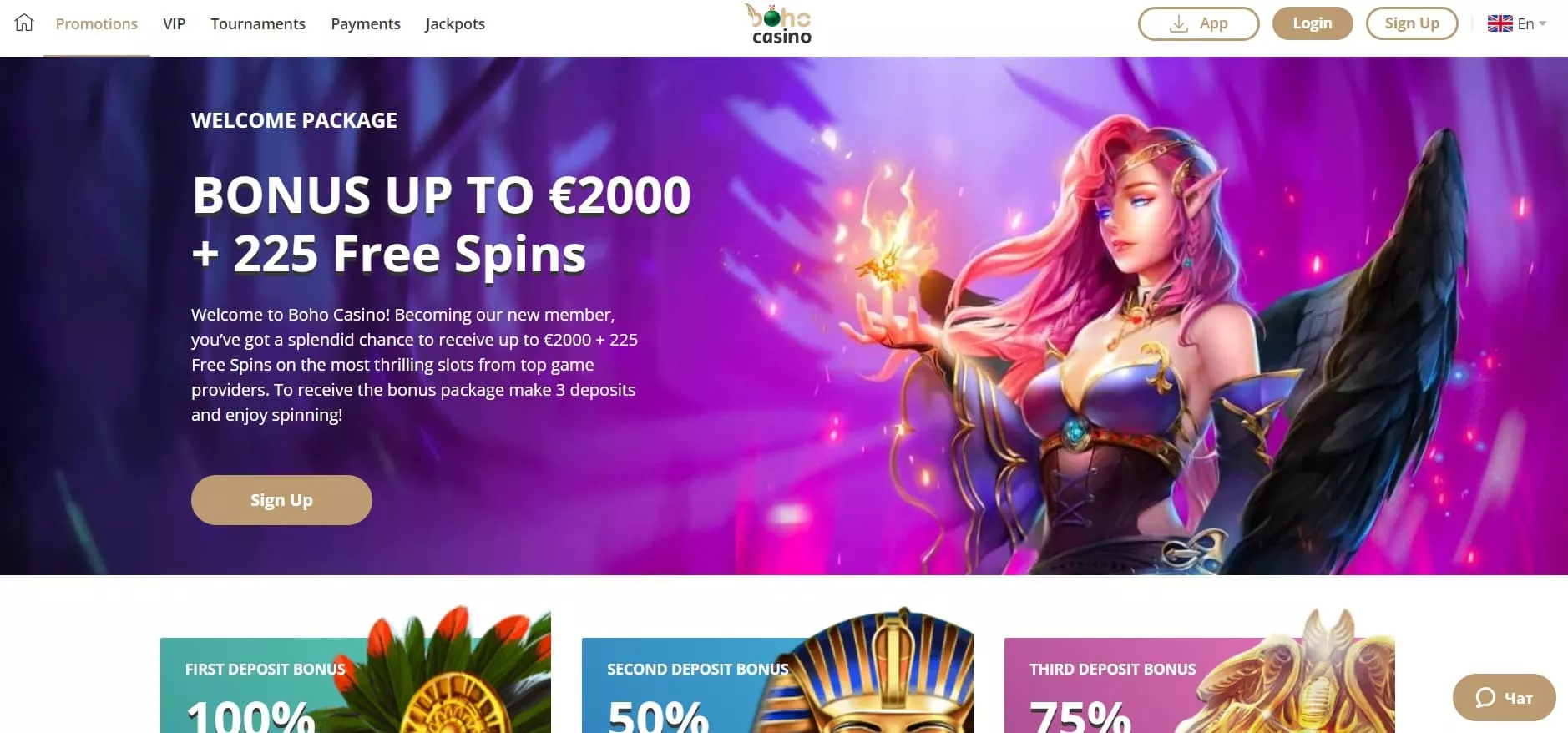Click the banner Sign Up button
The height and width of the screenshot is (733, 1568).
[x=281, y=500]
